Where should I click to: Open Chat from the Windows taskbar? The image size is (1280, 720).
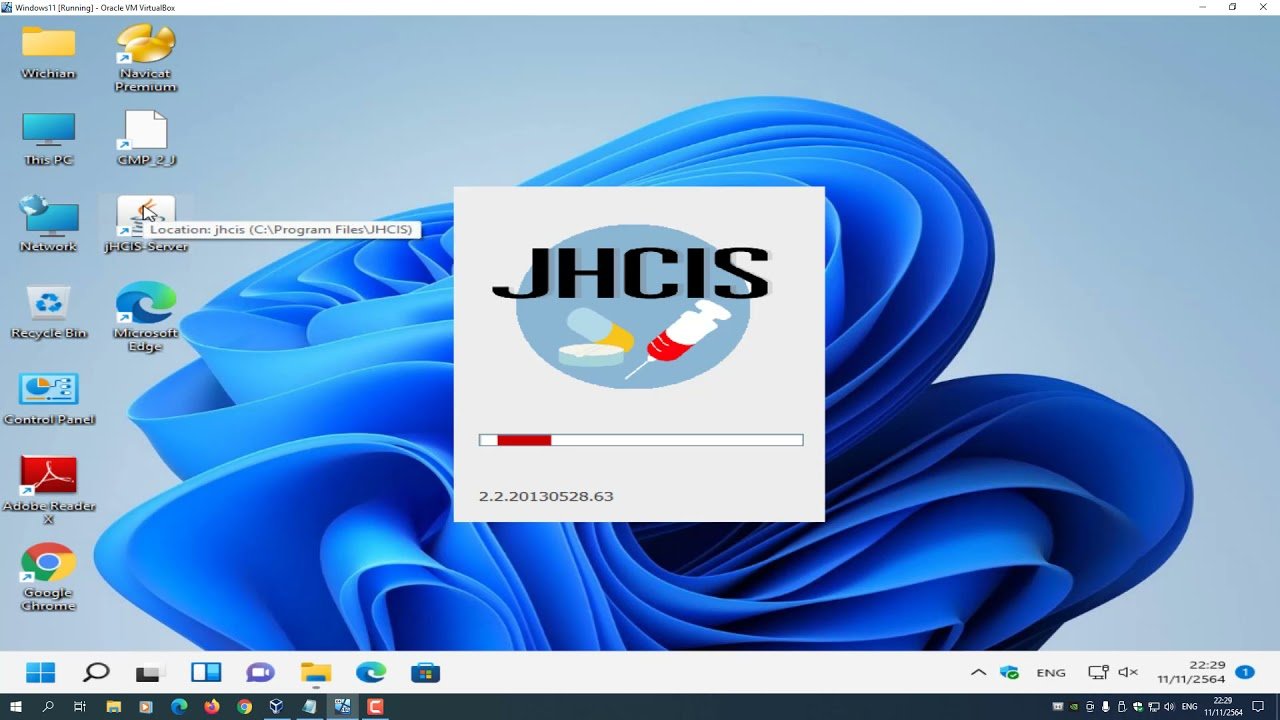point(260,672)
